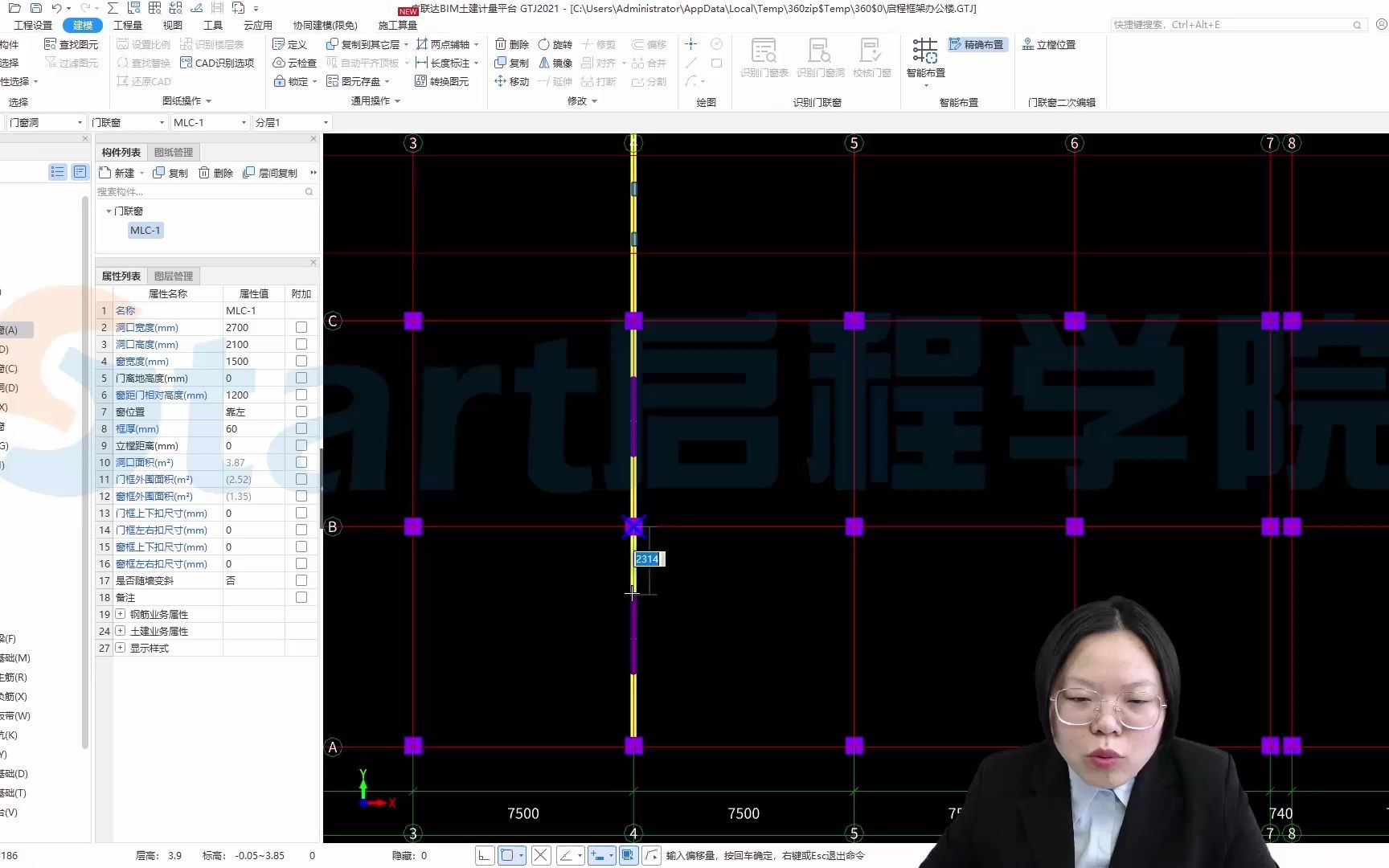1389x868 pixels.
Task: Expand the 钢筋业务属性 property group
Action: point(119,614)
